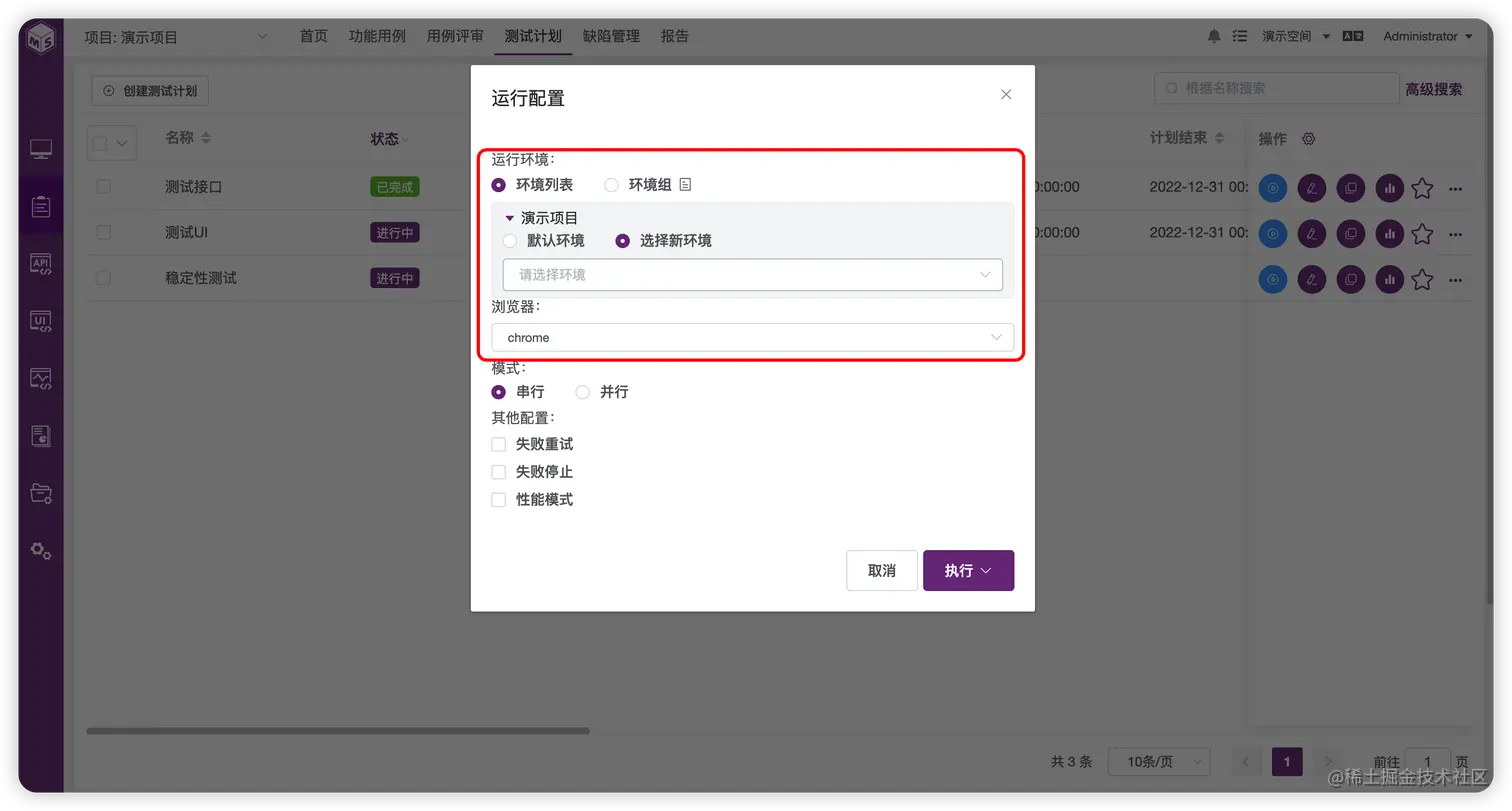
Task: Enable the 失败重试 checkbox
Action: [x=497, y=444]
